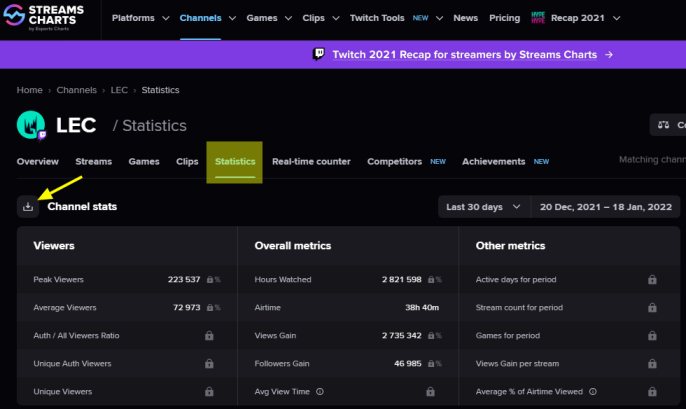This screenshot has width=686, height=409.
Task: Click the lock for Auth / All Viewers Ratio
Action: 209,336
